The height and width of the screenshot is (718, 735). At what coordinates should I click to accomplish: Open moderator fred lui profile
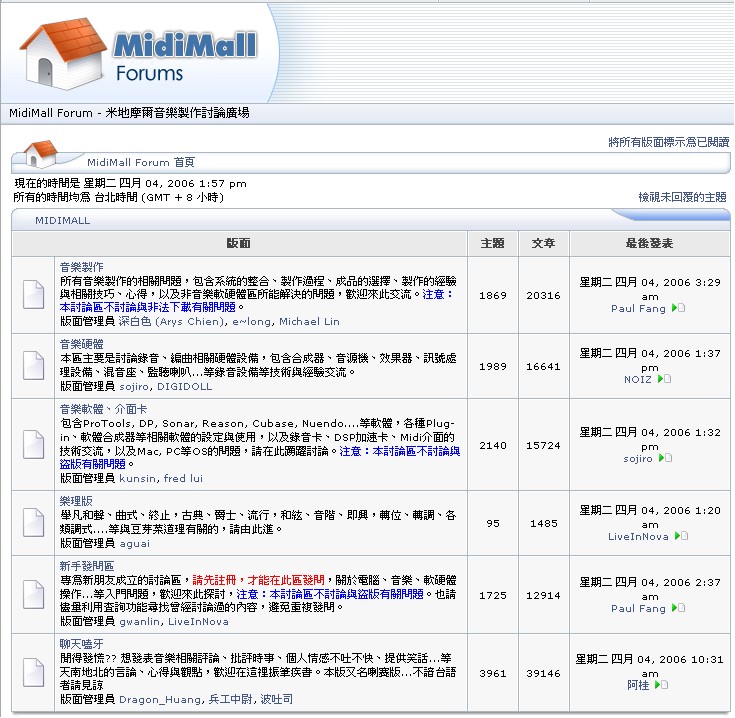183,479
